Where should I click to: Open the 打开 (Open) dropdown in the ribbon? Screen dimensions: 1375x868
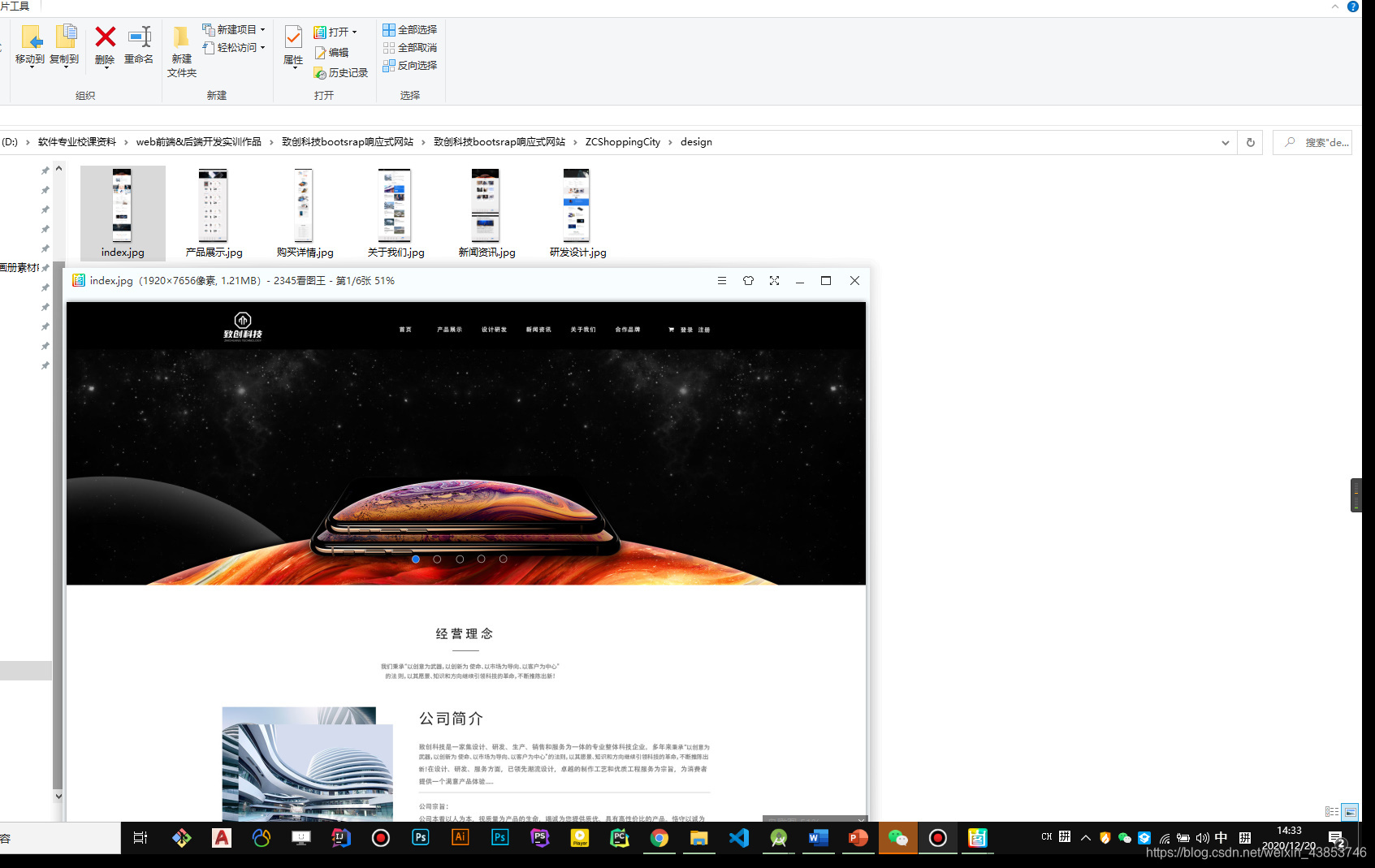(x=352, y=32)
